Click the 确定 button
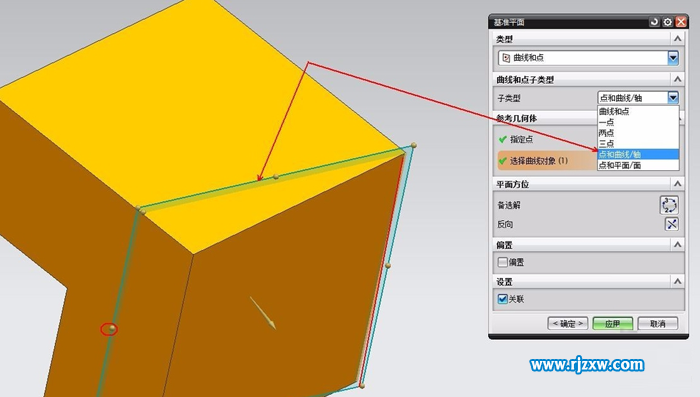 tap(568, 323)
